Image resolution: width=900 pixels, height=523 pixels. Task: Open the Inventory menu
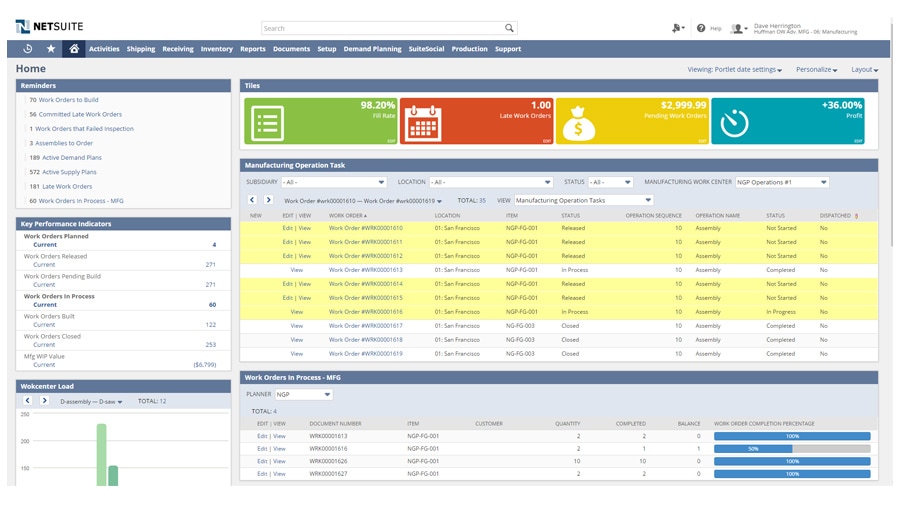pyautogui.click(x=216, y=49)
